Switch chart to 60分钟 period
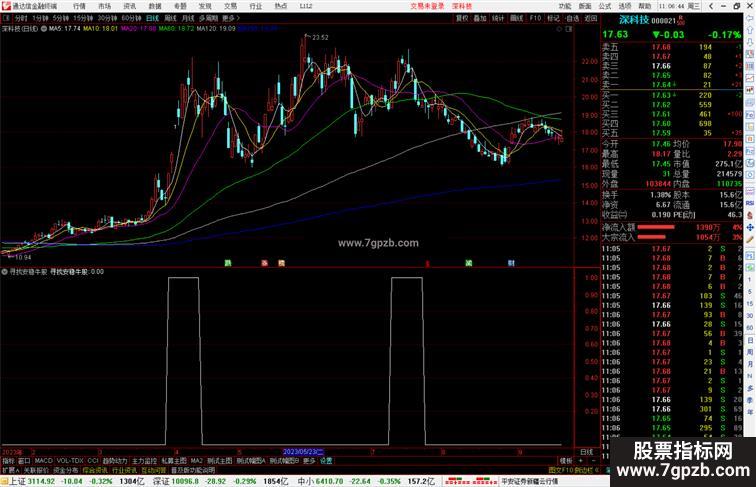This screenshot has width=756, height=487. 131,18
